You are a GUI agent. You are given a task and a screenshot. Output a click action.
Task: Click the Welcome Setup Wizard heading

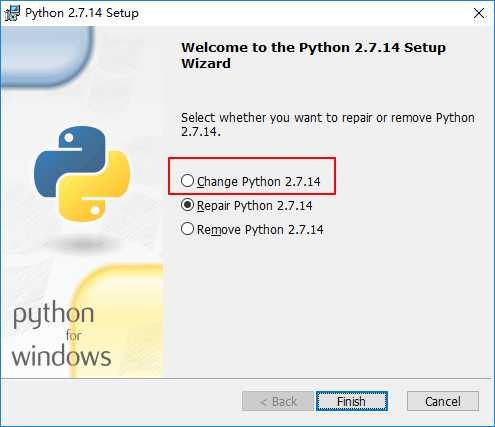[313, 55]
